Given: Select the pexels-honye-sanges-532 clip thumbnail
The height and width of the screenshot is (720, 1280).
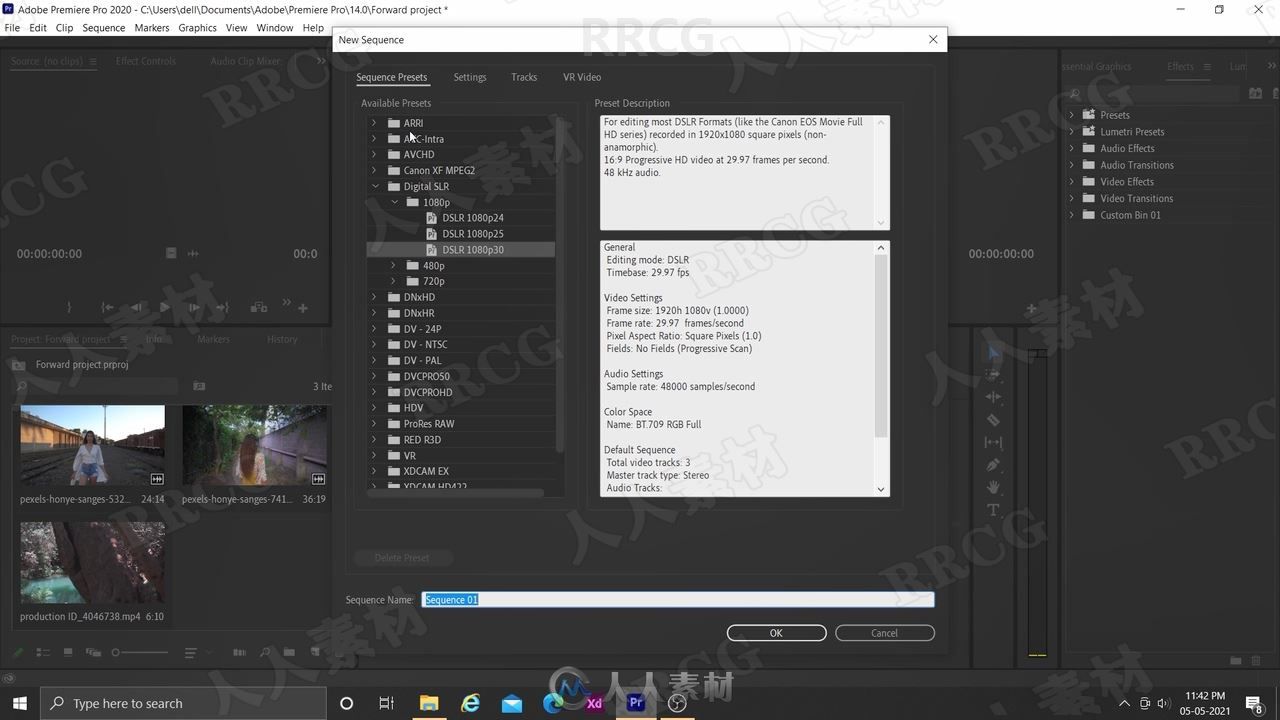Looking at the screenshot, I should (x=92, y=446).
